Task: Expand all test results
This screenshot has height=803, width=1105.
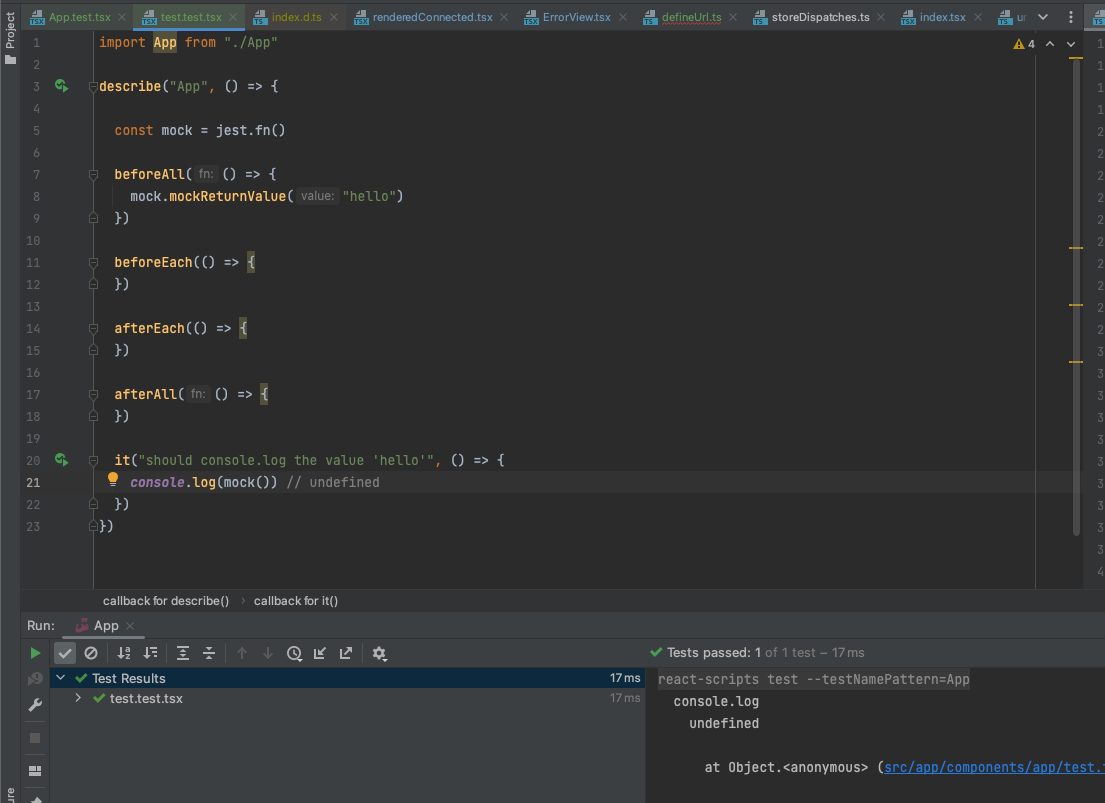Action: pos(183,653)
